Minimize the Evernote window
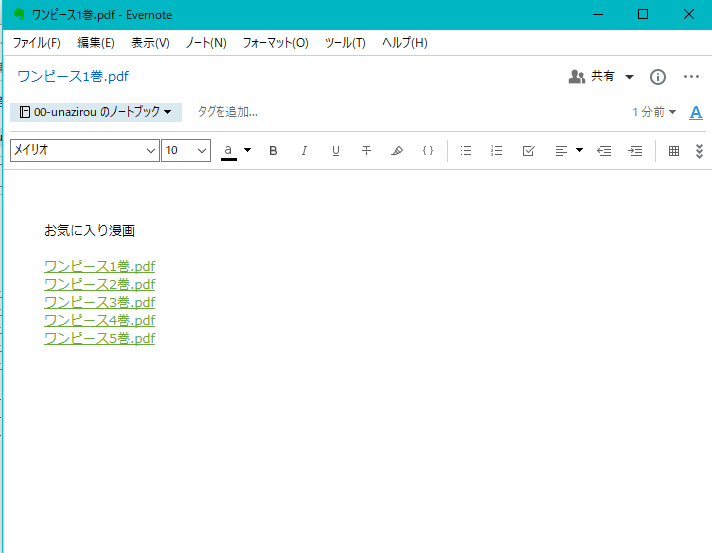Screen dimensions: 712x553 598,15
